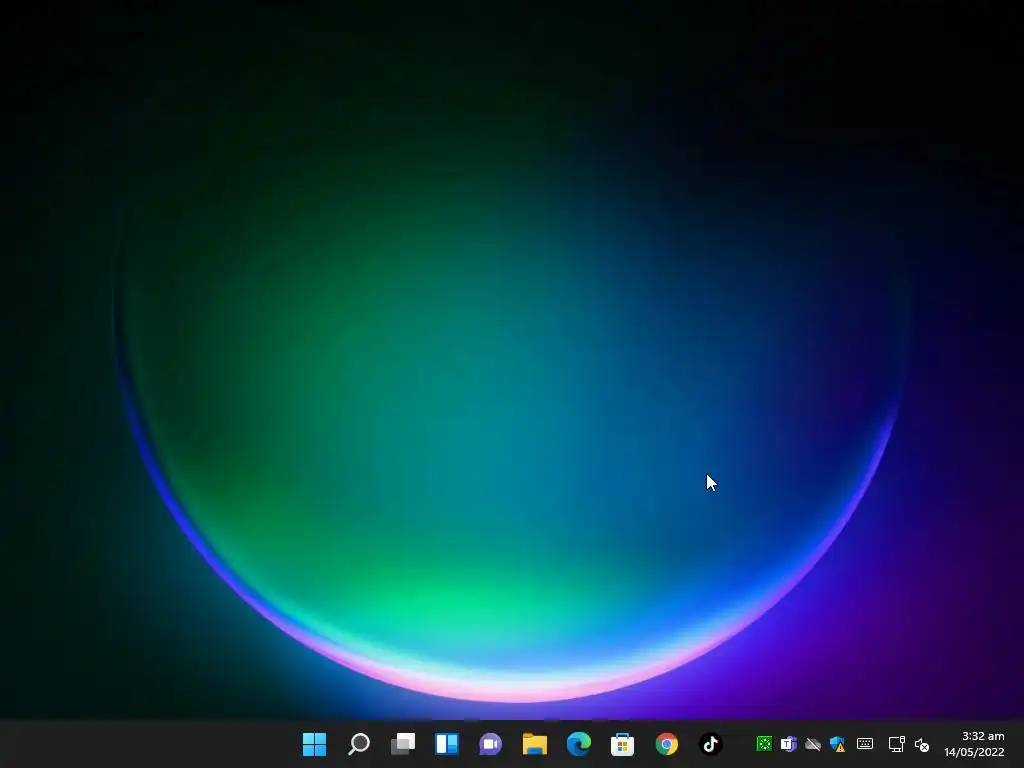Open the Widgets panel icon
The width and height of the screenshot is (1024, 768).
(447, 744)
